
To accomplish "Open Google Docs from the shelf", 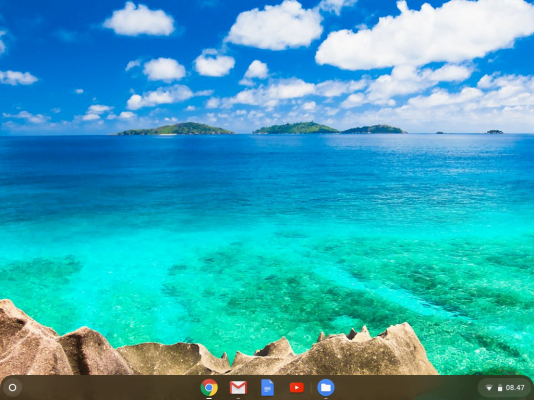I will pyautogui.click(x=267, y=387).
